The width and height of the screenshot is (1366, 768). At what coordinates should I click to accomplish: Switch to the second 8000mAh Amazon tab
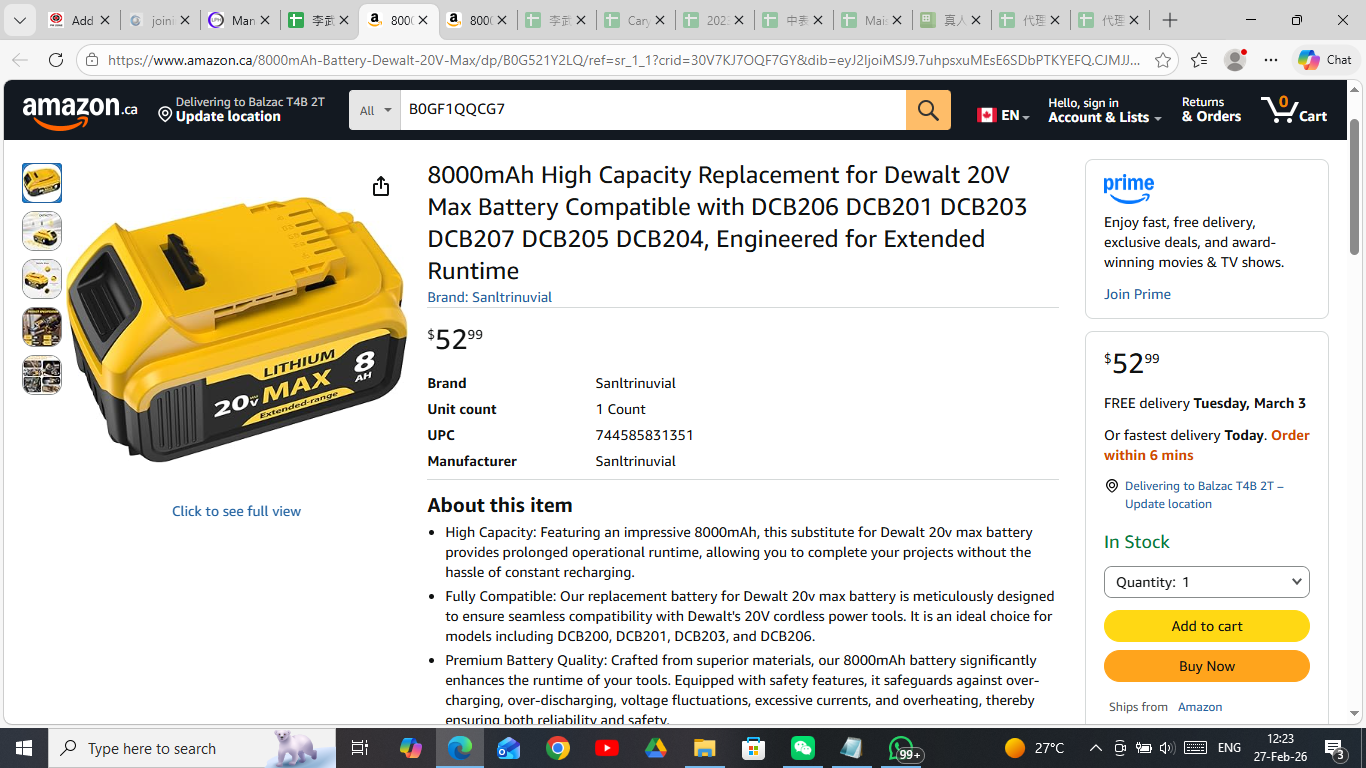[x=479, y=20]
